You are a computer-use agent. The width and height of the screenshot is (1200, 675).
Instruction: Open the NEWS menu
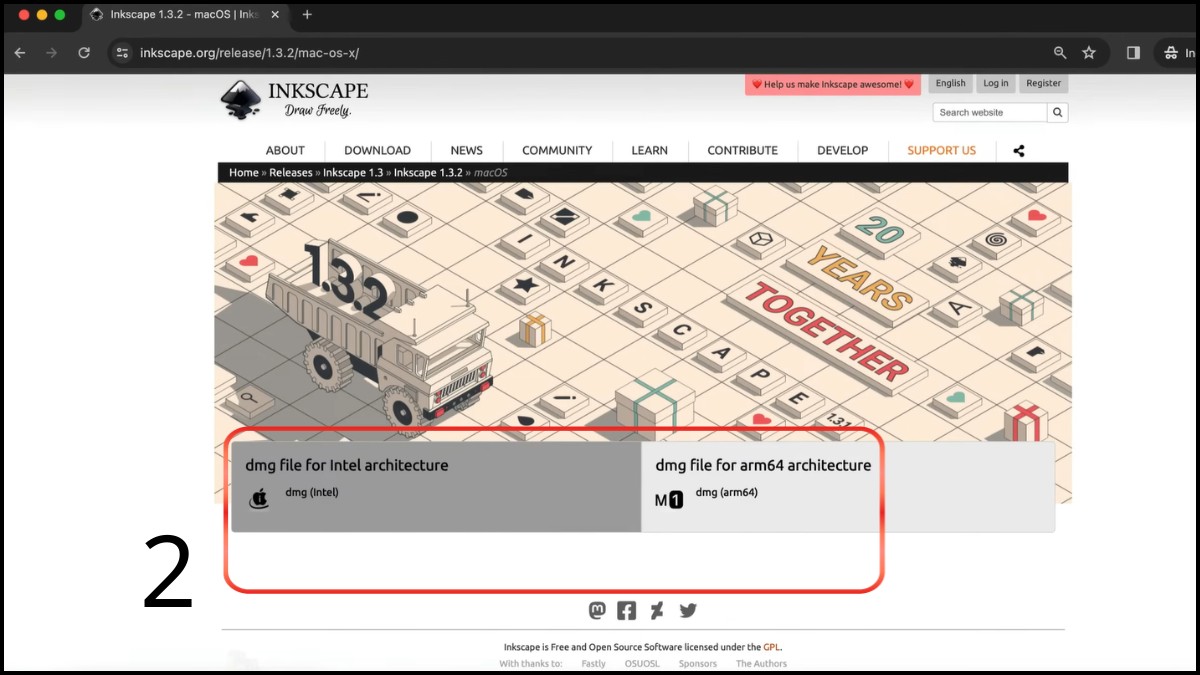[466, 151]
